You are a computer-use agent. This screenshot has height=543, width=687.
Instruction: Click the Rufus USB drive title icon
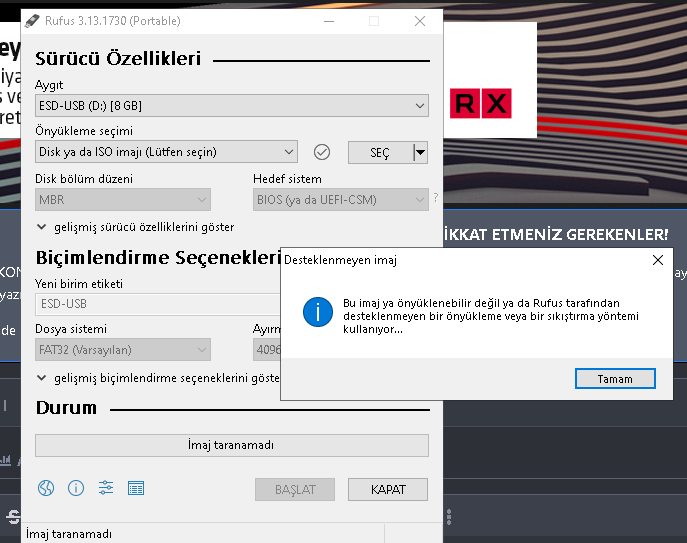coord(32,21)
